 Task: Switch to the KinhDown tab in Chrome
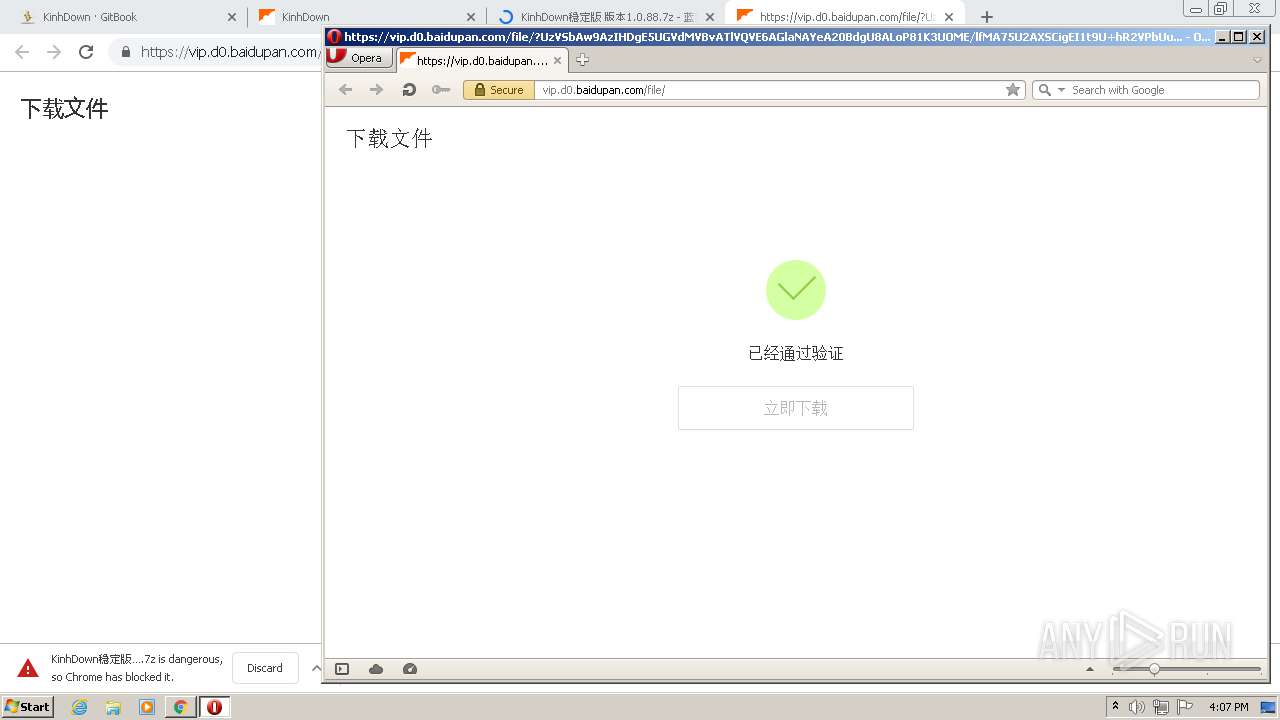point(365,17)
